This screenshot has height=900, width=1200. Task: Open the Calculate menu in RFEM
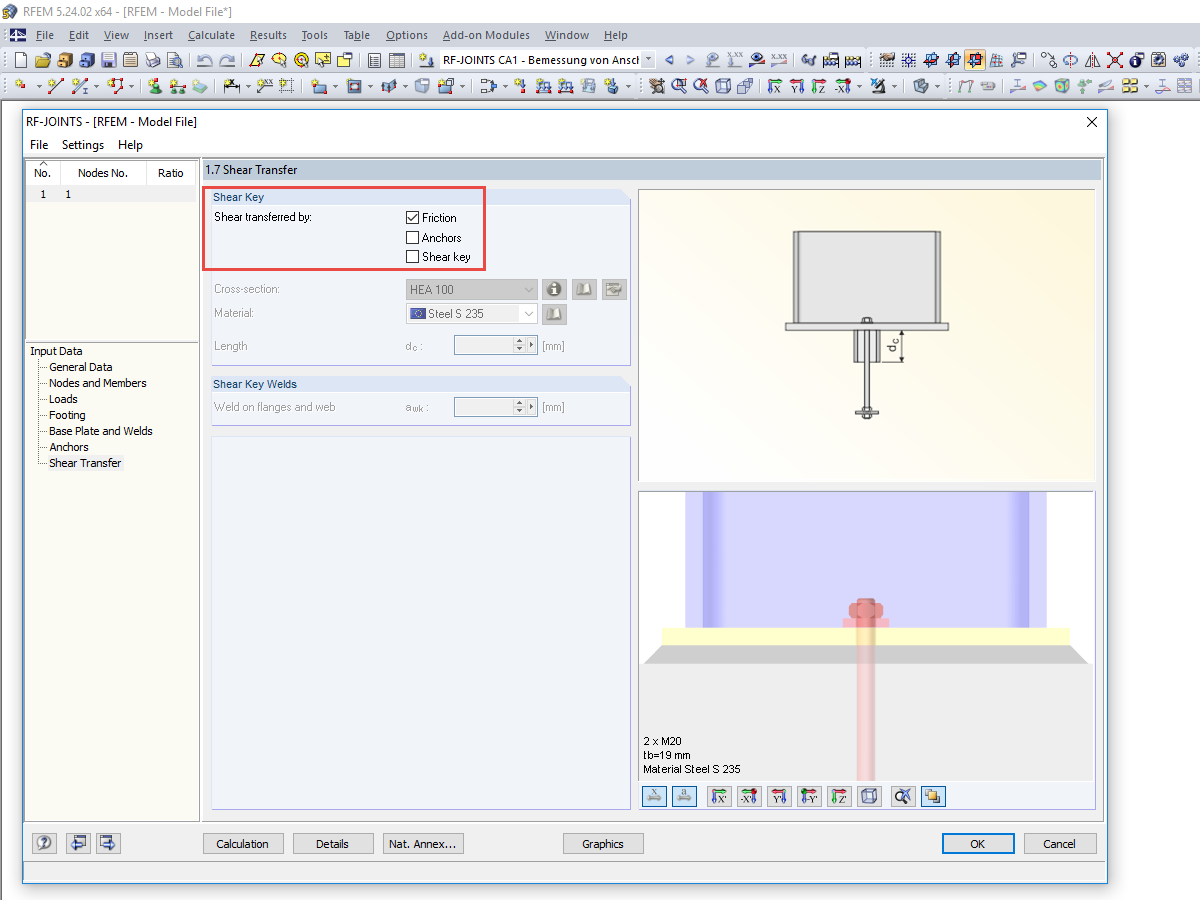pyautogui.click(x=211, y=35)
